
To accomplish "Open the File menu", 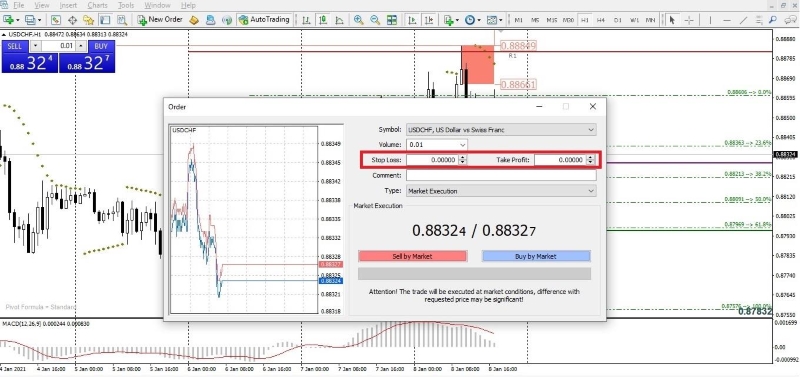I will 18,5.
